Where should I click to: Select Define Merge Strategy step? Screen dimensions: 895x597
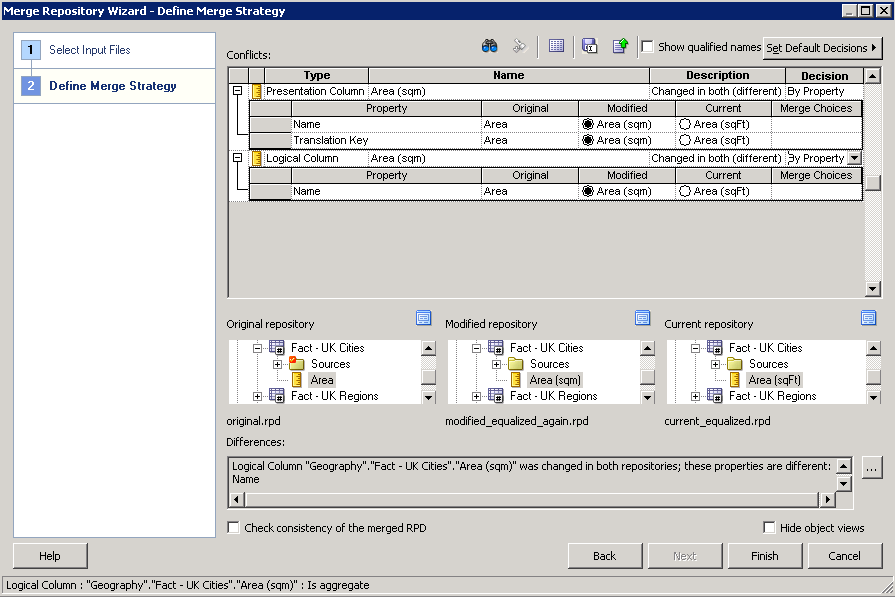point(112,86)
